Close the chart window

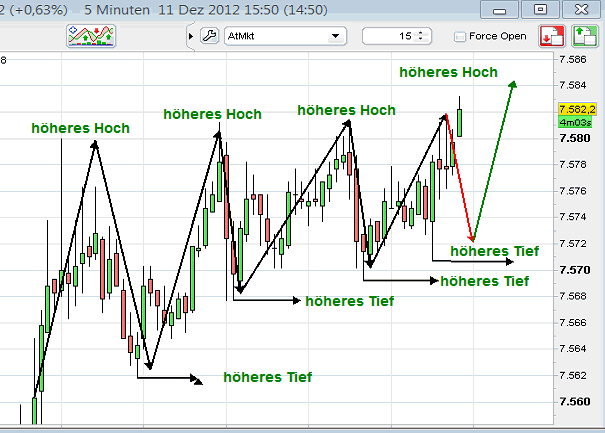581,9
